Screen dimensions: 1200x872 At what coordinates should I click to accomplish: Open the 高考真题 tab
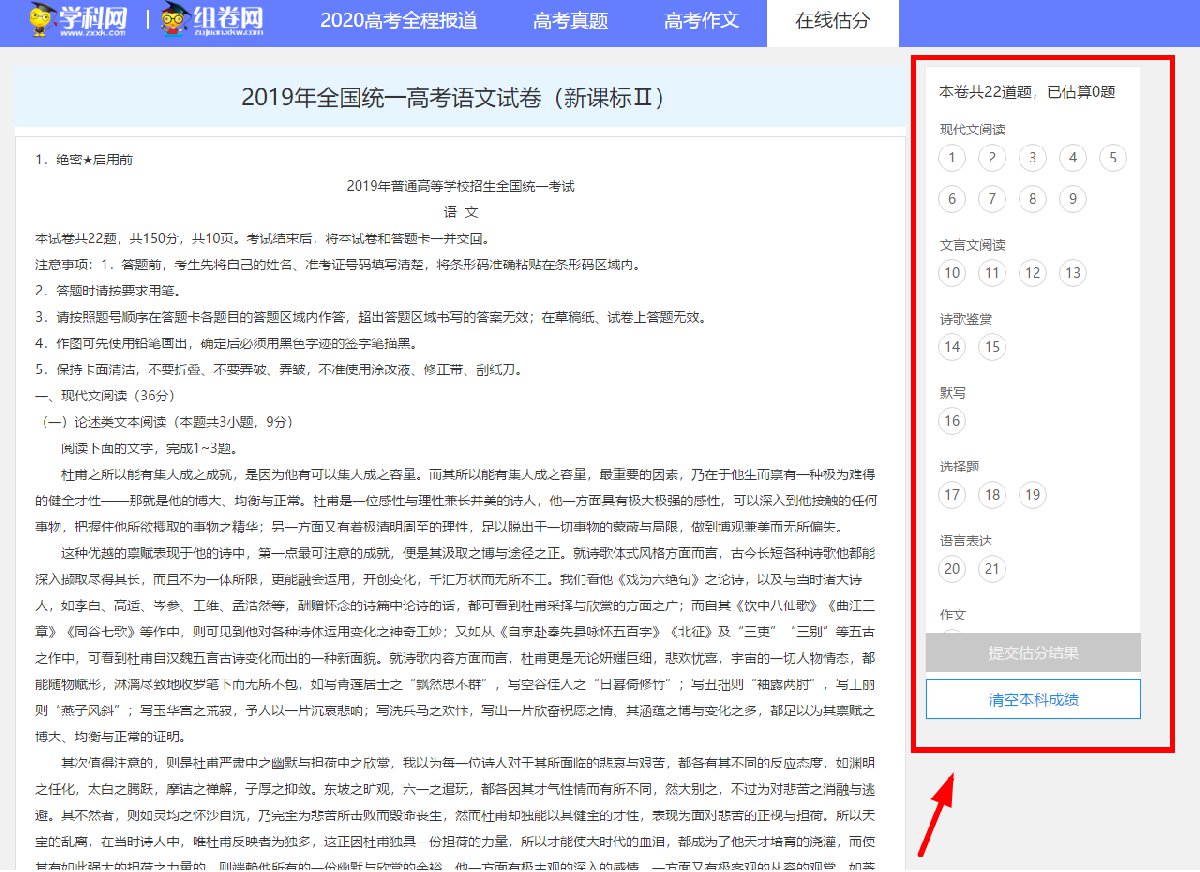(x=570, y=21)
